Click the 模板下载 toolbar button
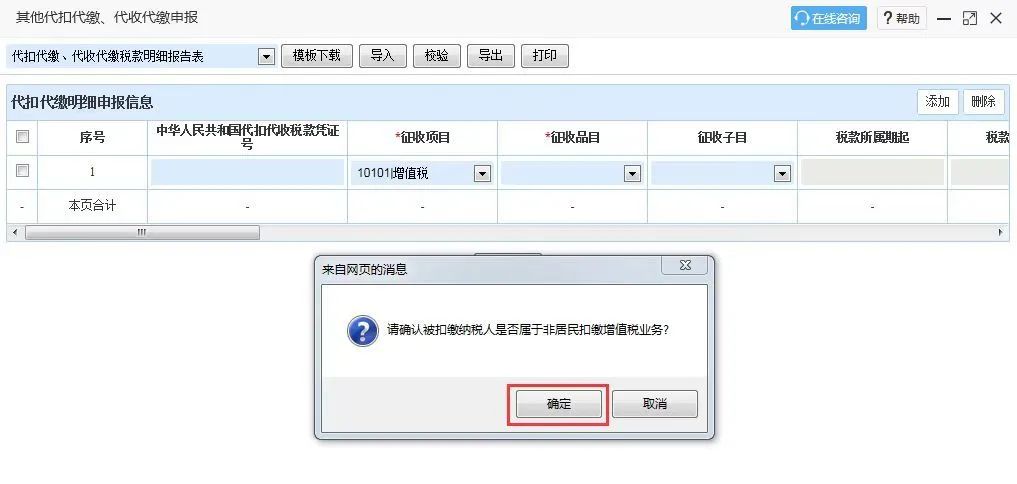Image resolution: width=1017 pixels, height=484 pixels. coord(317,56)
